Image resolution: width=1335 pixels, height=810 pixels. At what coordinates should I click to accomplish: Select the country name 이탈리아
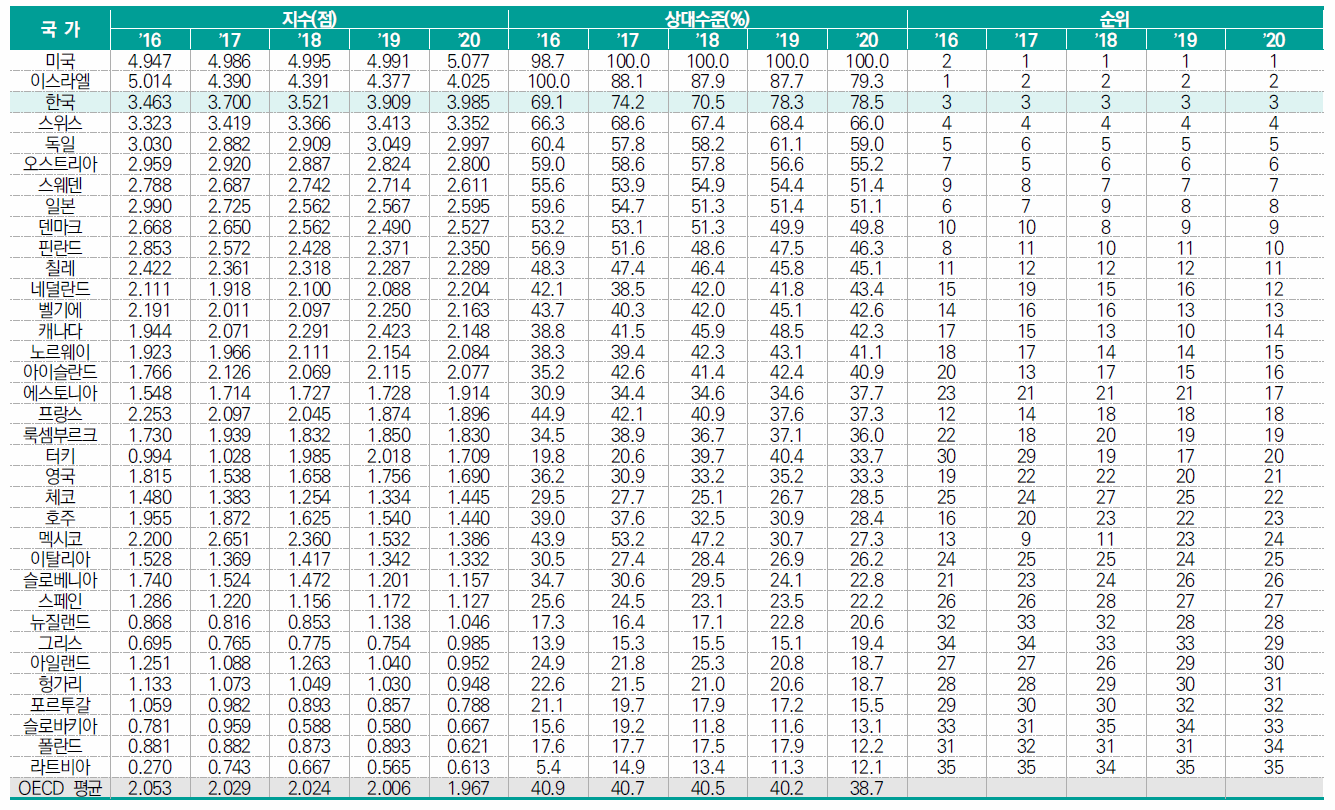60,559
